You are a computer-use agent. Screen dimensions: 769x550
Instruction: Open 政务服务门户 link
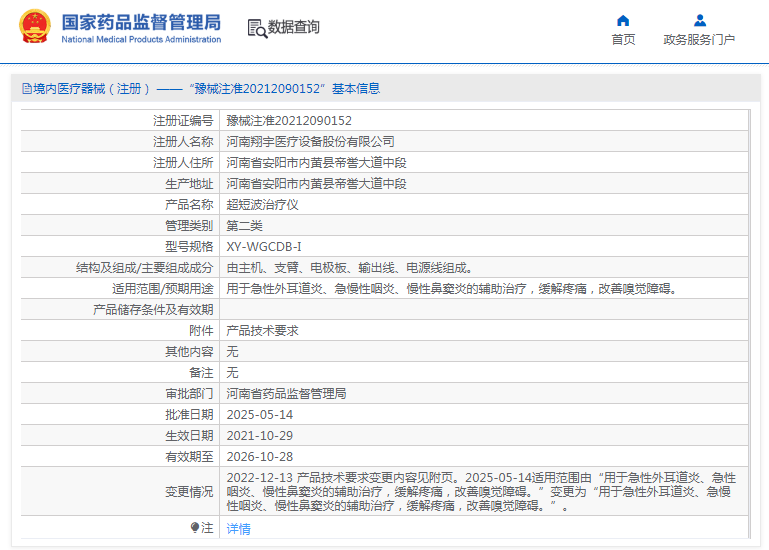pos(699,39)
